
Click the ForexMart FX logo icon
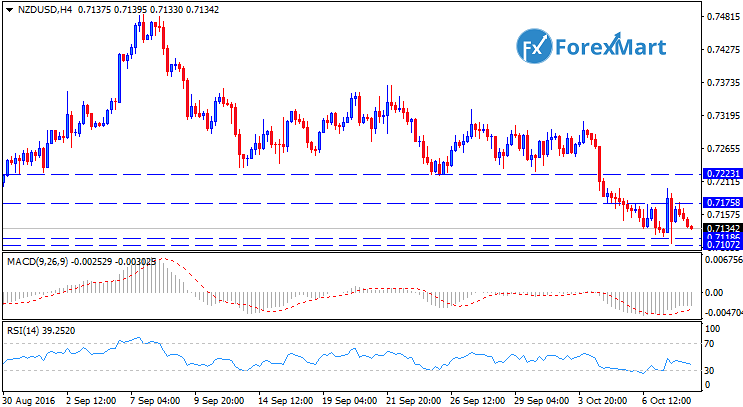(536, 47)
